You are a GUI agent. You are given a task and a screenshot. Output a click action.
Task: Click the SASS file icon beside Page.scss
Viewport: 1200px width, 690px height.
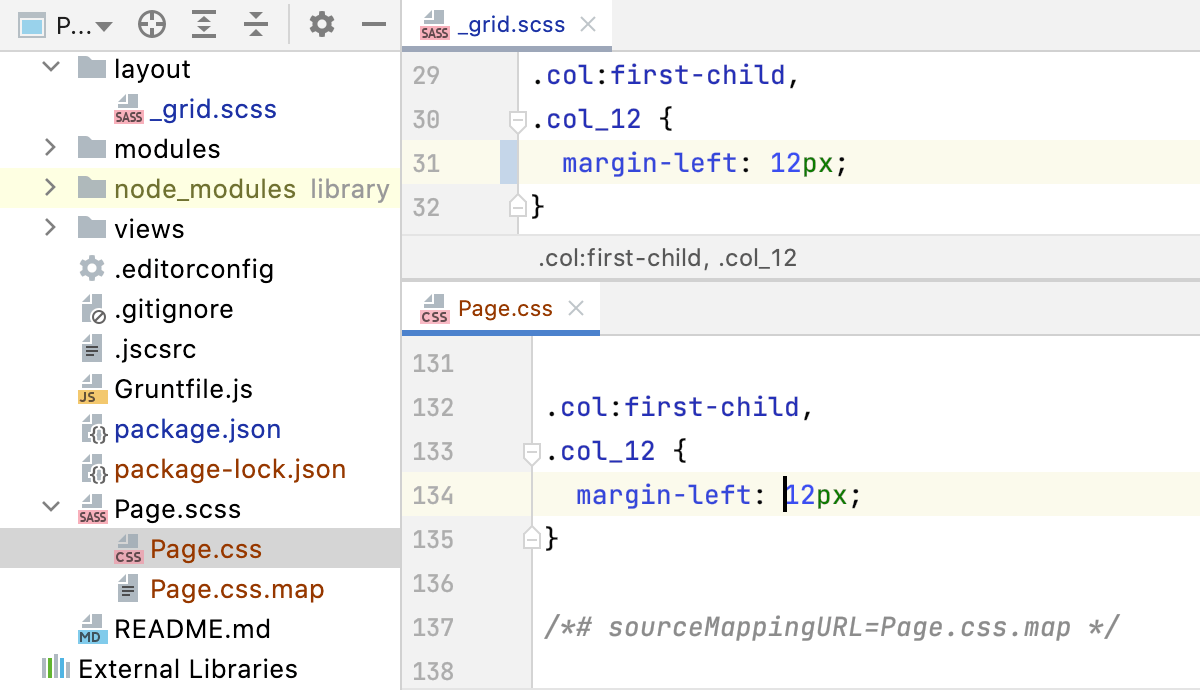pos(94,509)
